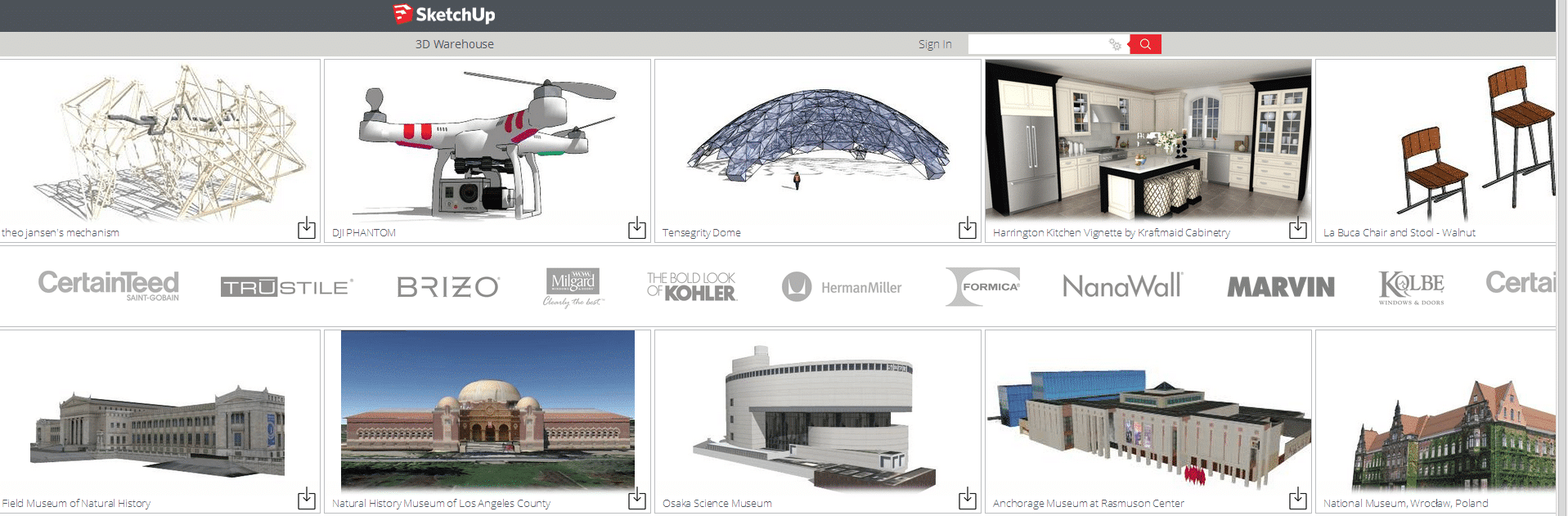The height and width of the screenshot is (516, 1568).
Task: Download the Field Museum of Natural History model
Action: click(x=307, y=499)
